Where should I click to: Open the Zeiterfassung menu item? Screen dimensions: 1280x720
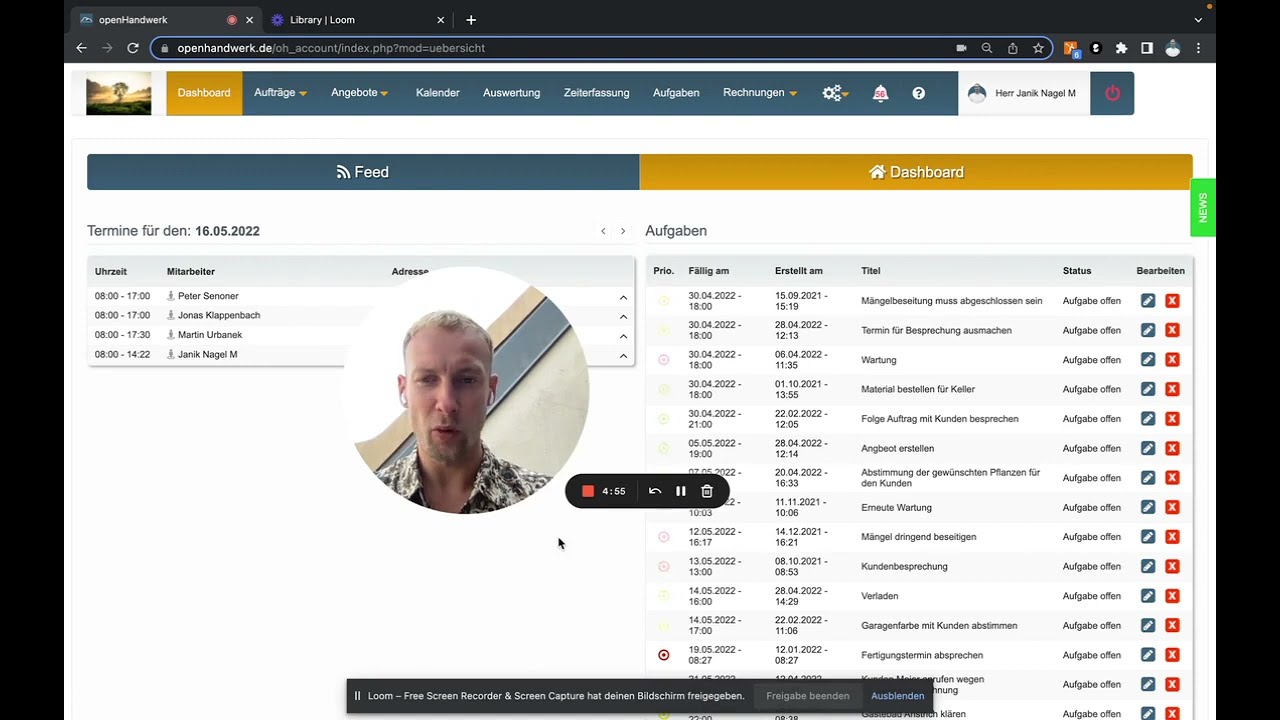tap(596, 93)
